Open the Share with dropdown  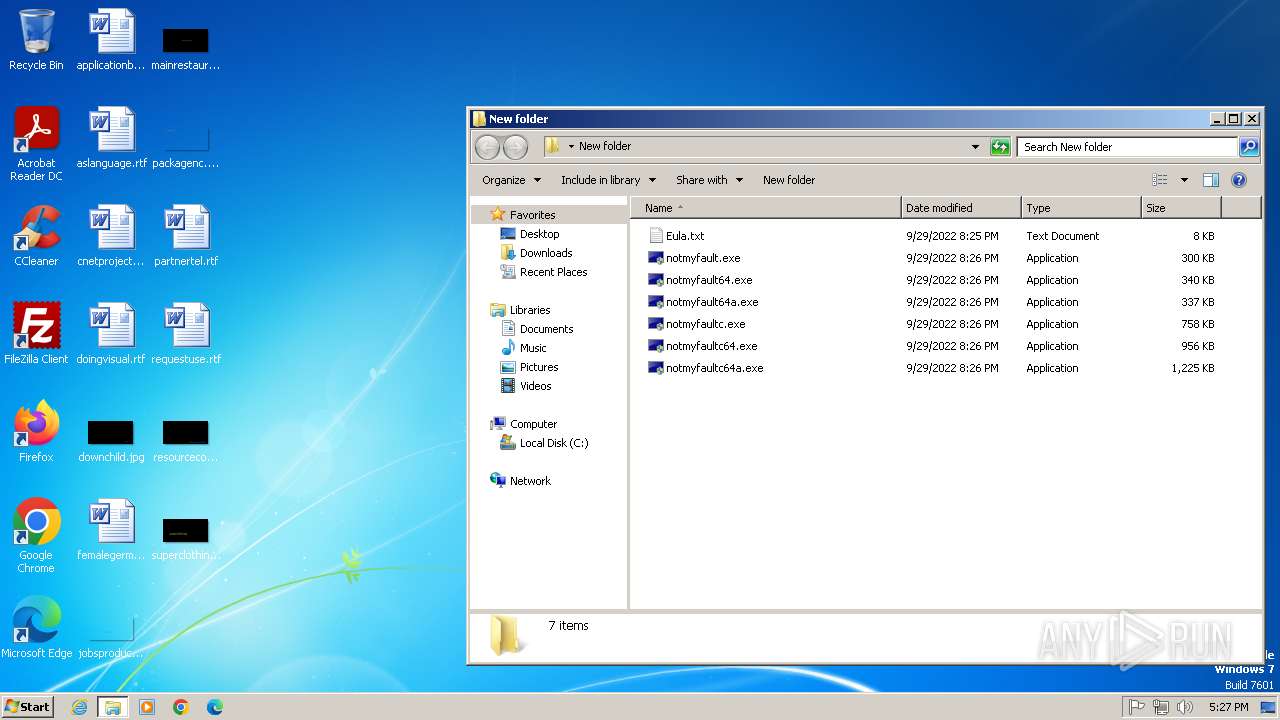[x=709, y=180]
